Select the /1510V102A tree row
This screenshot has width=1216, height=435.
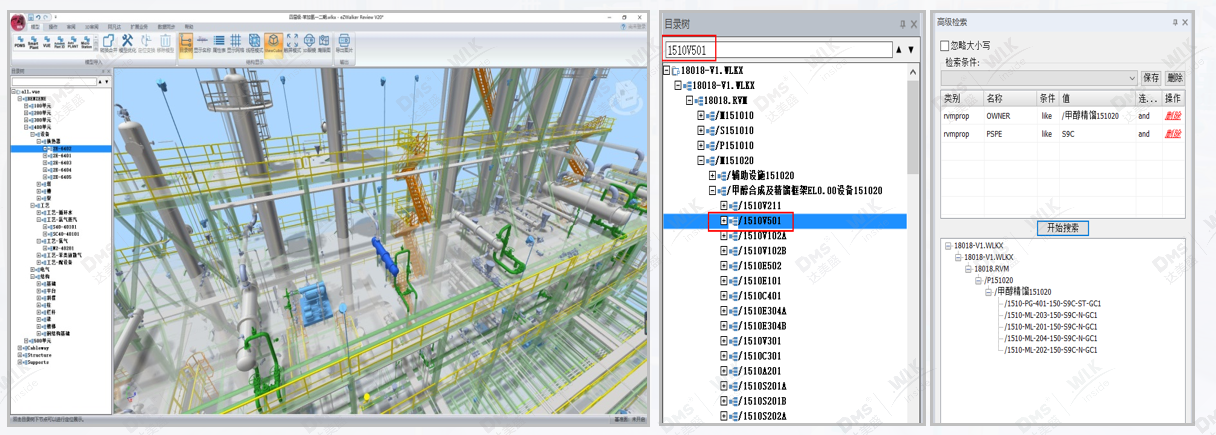[762, 236]
